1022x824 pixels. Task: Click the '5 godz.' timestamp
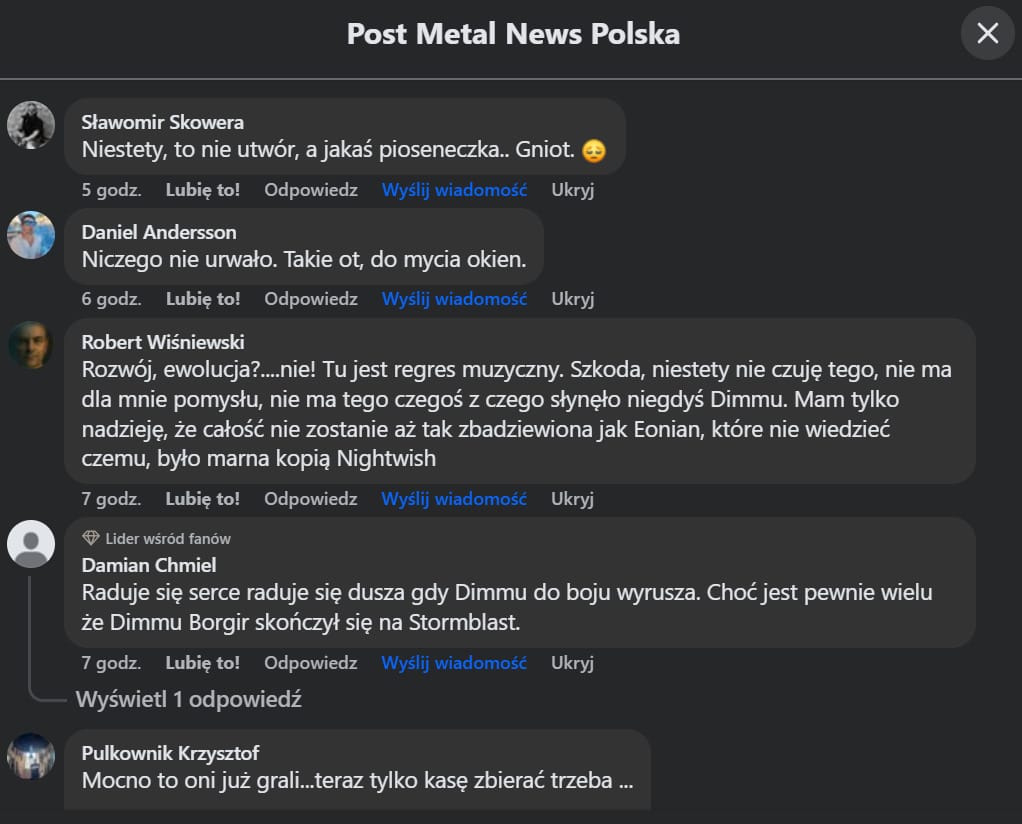(x=111, y=189)
